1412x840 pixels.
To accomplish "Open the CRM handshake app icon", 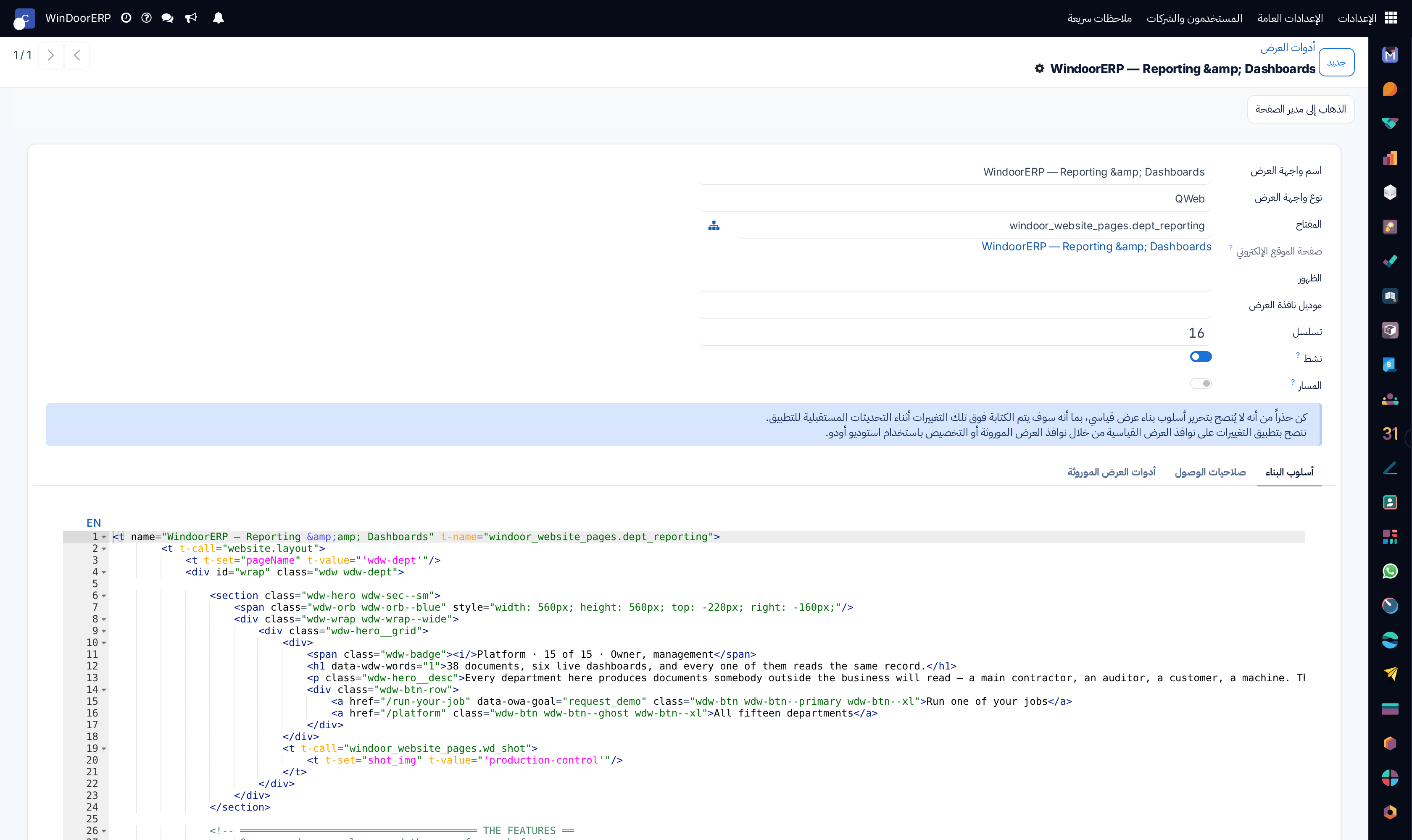I will (x=1390, y=123).
